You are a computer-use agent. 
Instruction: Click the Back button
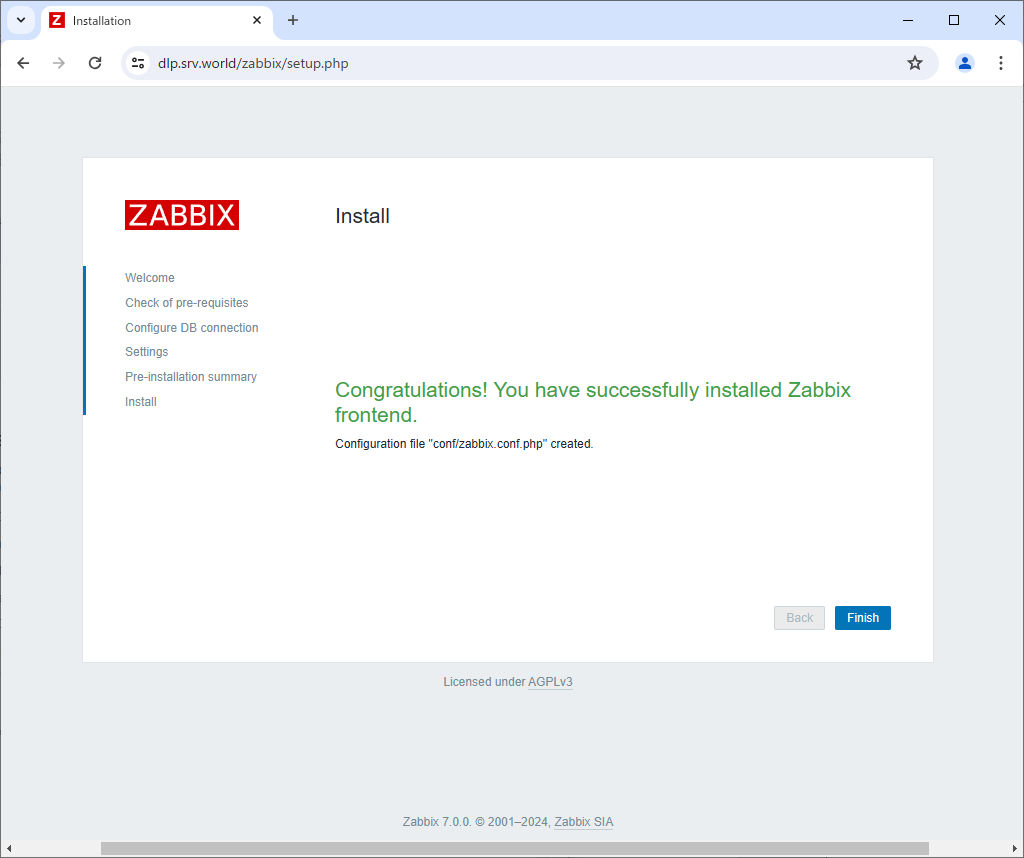pyautogui.click(x=799, y=618)
